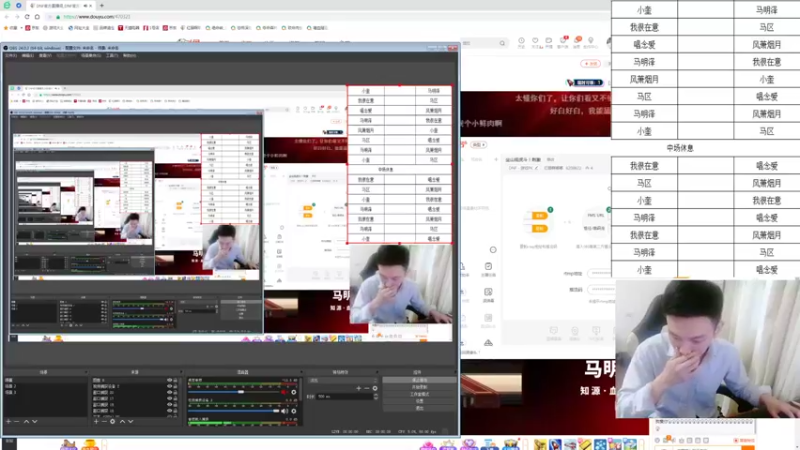Image resolution: width=800 pixels, height=450 pixels.
Task: Toggle visibility of 窗口捕获 20 source
Action: (x=169, y=392)
